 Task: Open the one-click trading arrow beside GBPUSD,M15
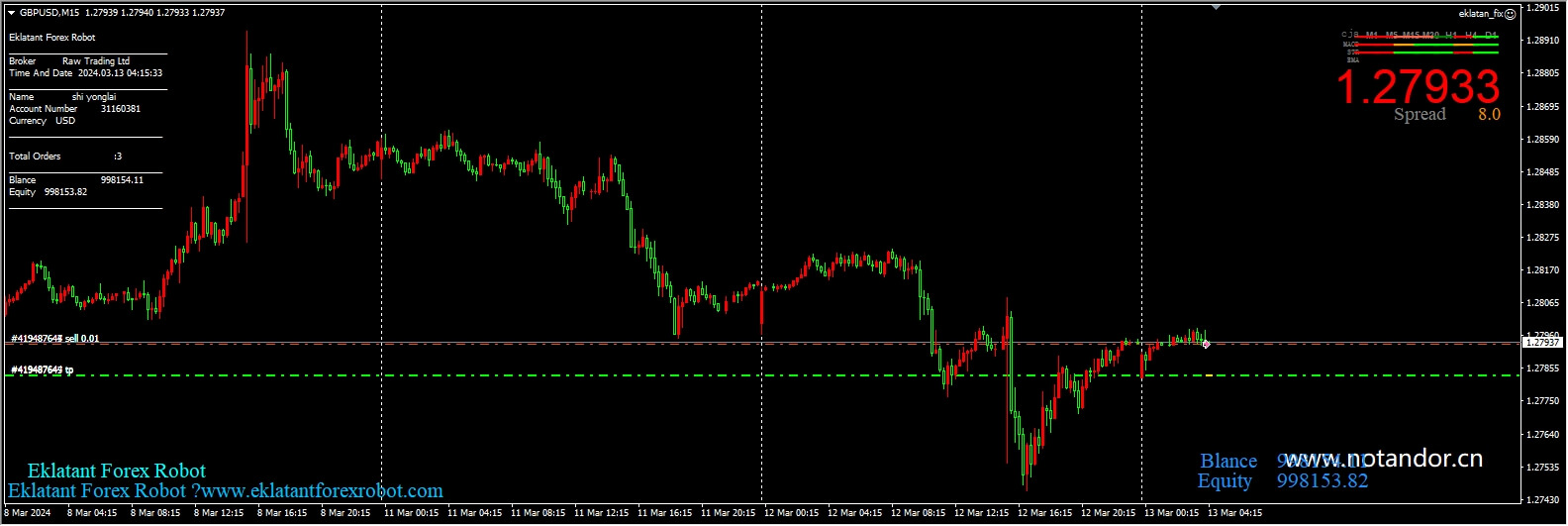(x=11, y=13)
